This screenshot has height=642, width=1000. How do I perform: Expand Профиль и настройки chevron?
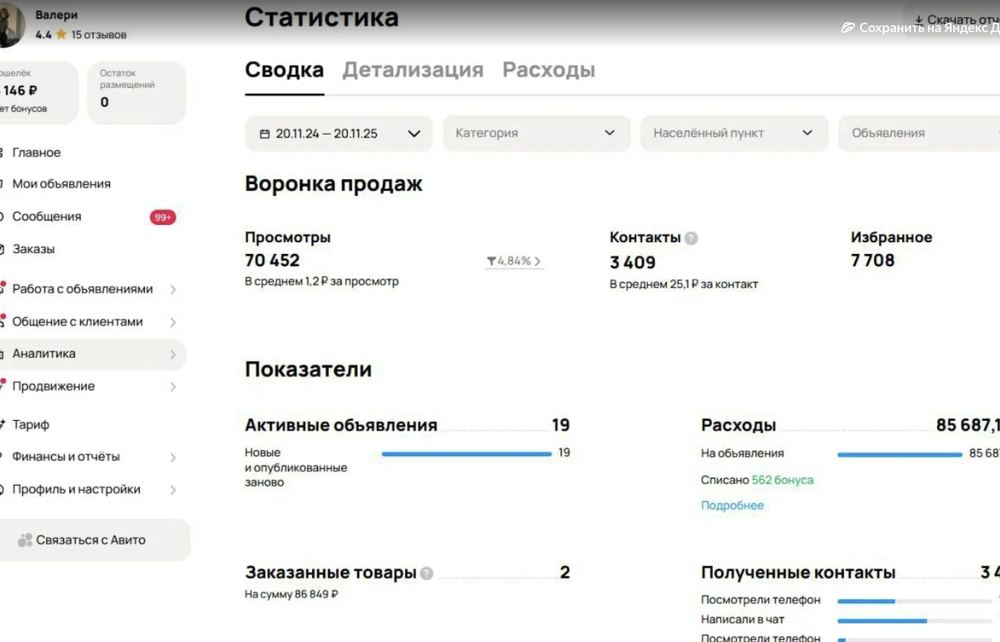pos(173,490)
